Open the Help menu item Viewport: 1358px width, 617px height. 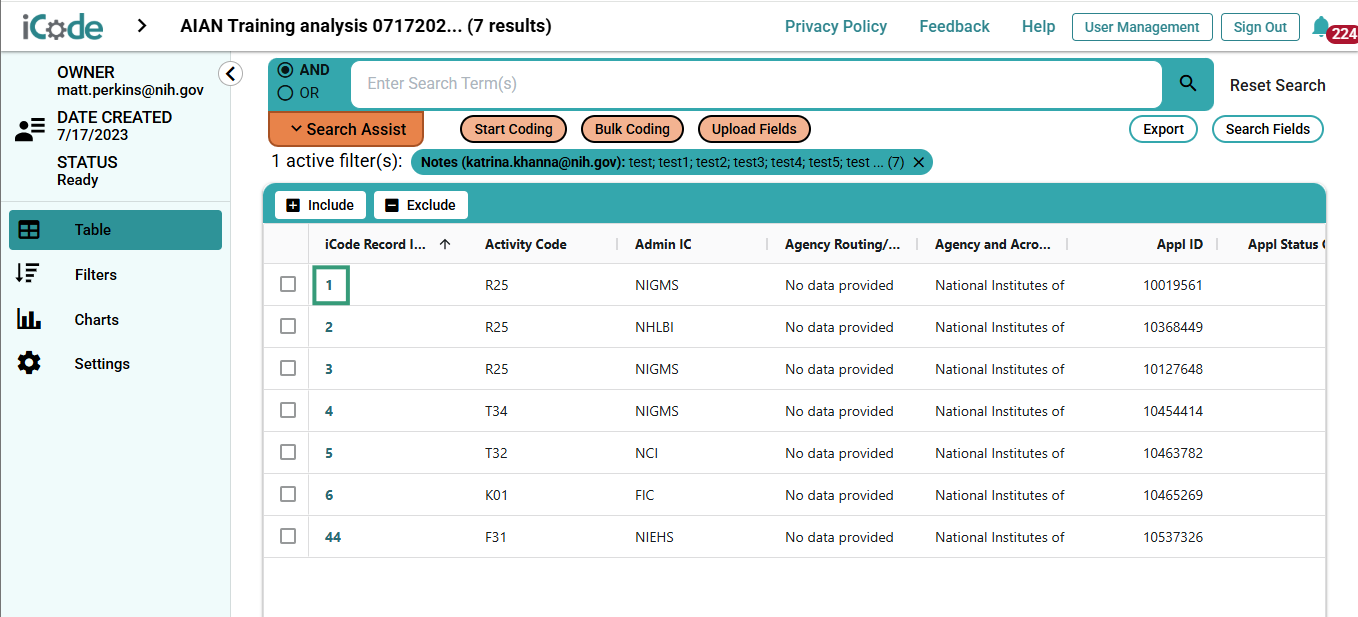1038,27
